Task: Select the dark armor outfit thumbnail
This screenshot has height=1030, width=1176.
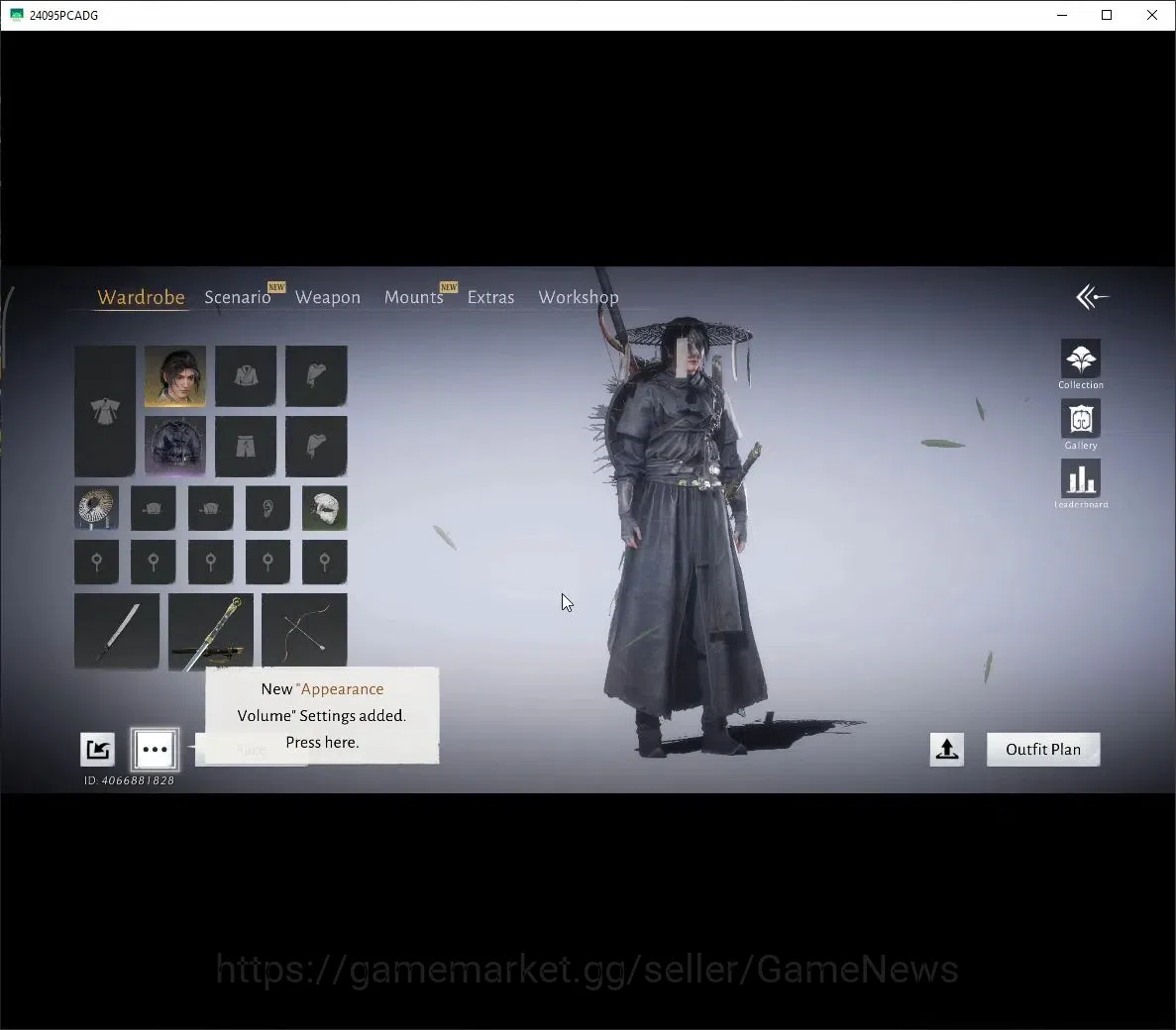Action: coord(175,446)
